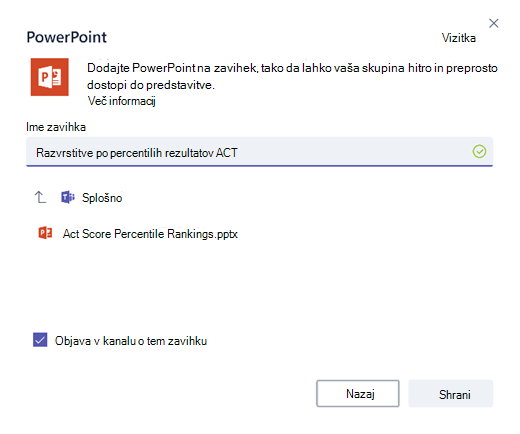Uncheck the post to channel checkbox
Screen dimensions: 520x434
40,340
